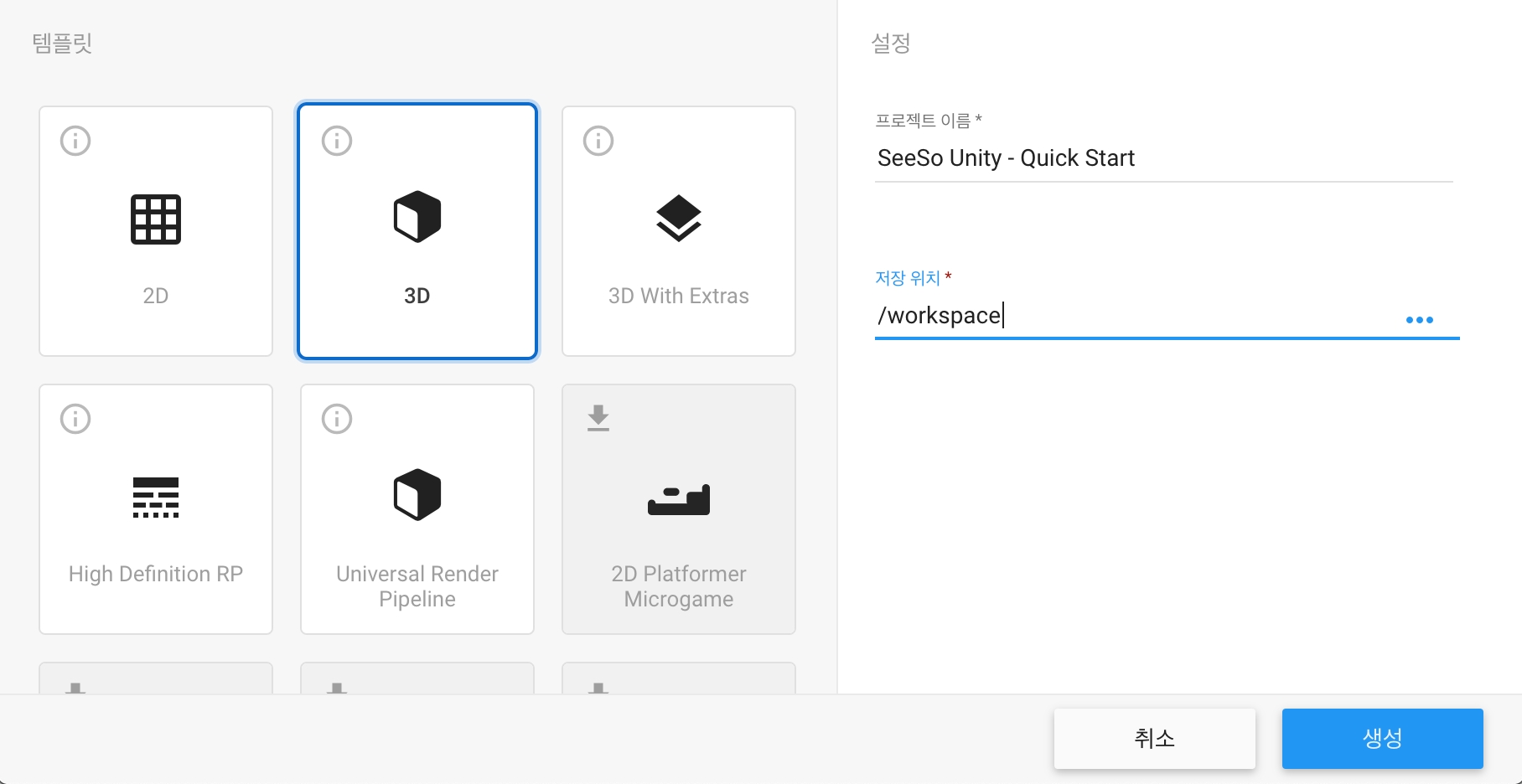Open info for 3D With Extras template
This screenshot has height=784, width=1522.
598,141
